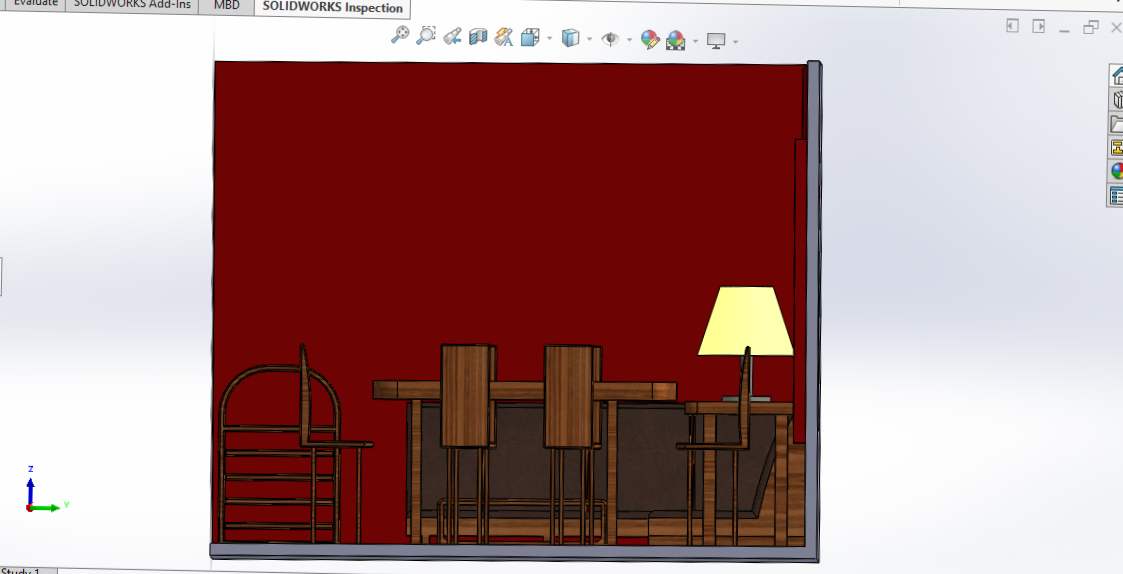
Task: Click the green Y axis of the triad
Action: click(x=47, y=508)
